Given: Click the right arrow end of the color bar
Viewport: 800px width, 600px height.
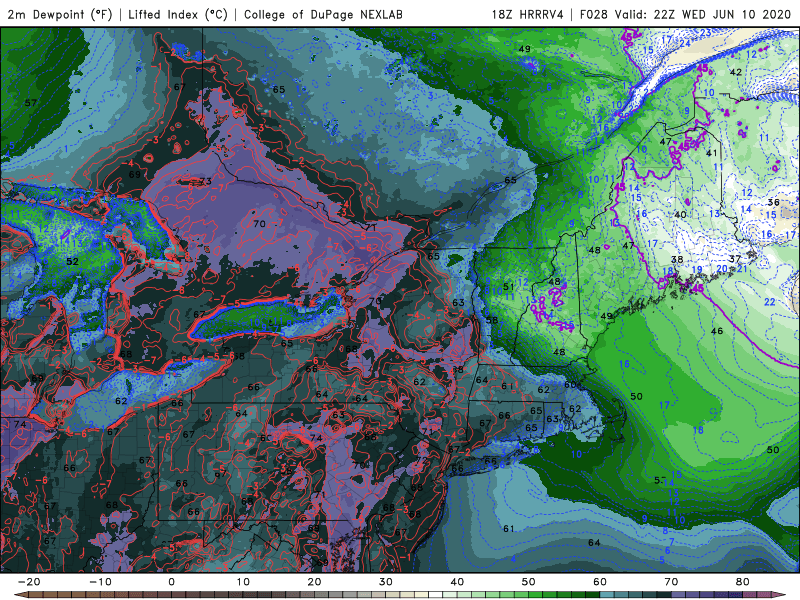Looking at the screenshot, I should coord(780,595).
